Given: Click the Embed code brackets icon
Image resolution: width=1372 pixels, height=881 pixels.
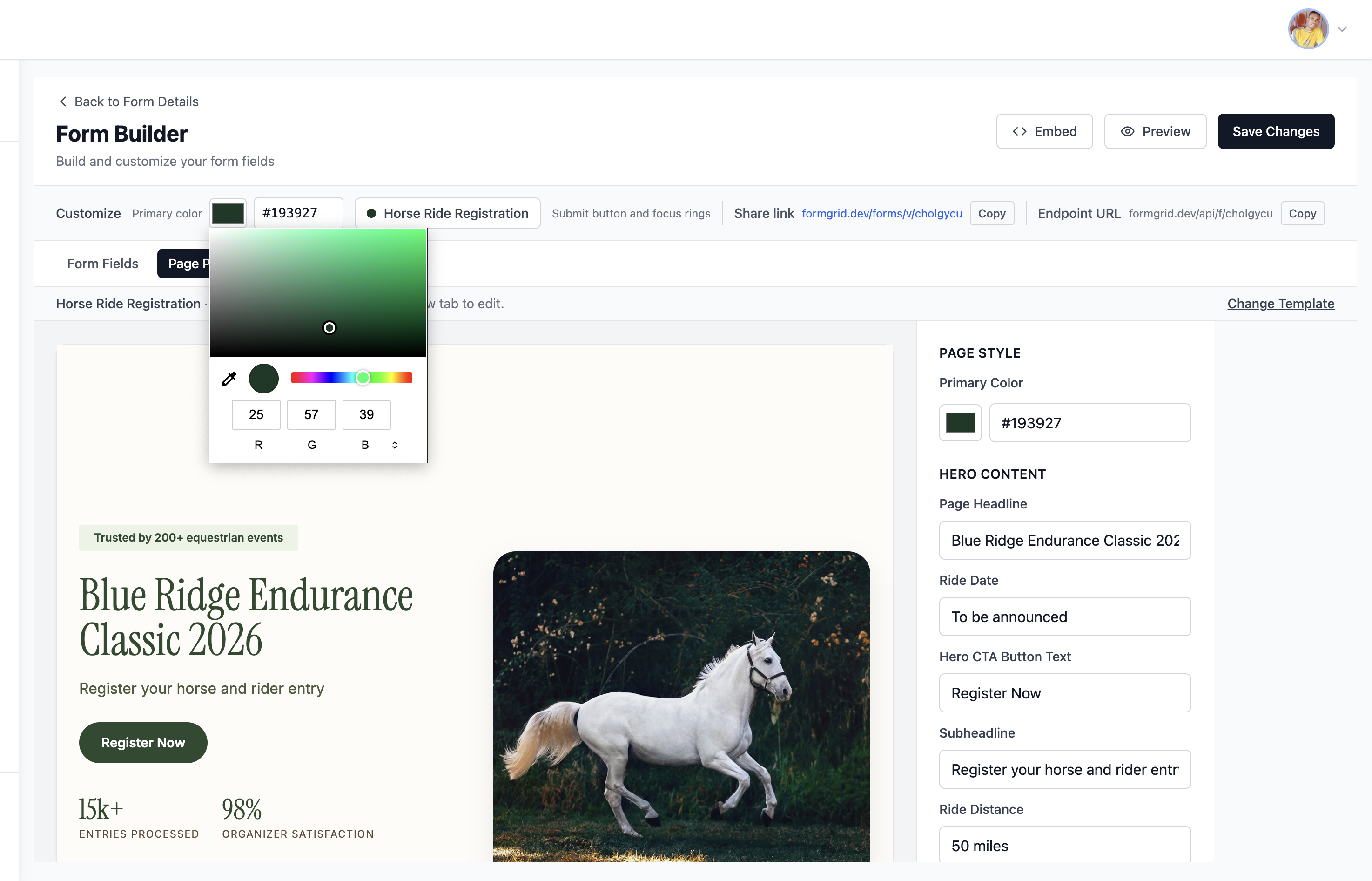Looking at the screenshot, I should click(1019, 132).
